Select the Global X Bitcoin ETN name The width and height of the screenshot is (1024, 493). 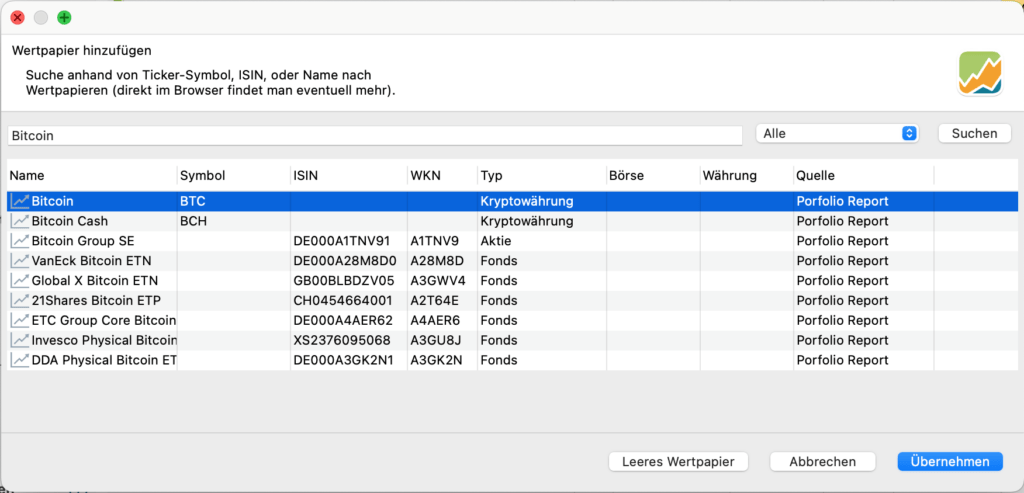pyautogui.click(x=95, y=281)
